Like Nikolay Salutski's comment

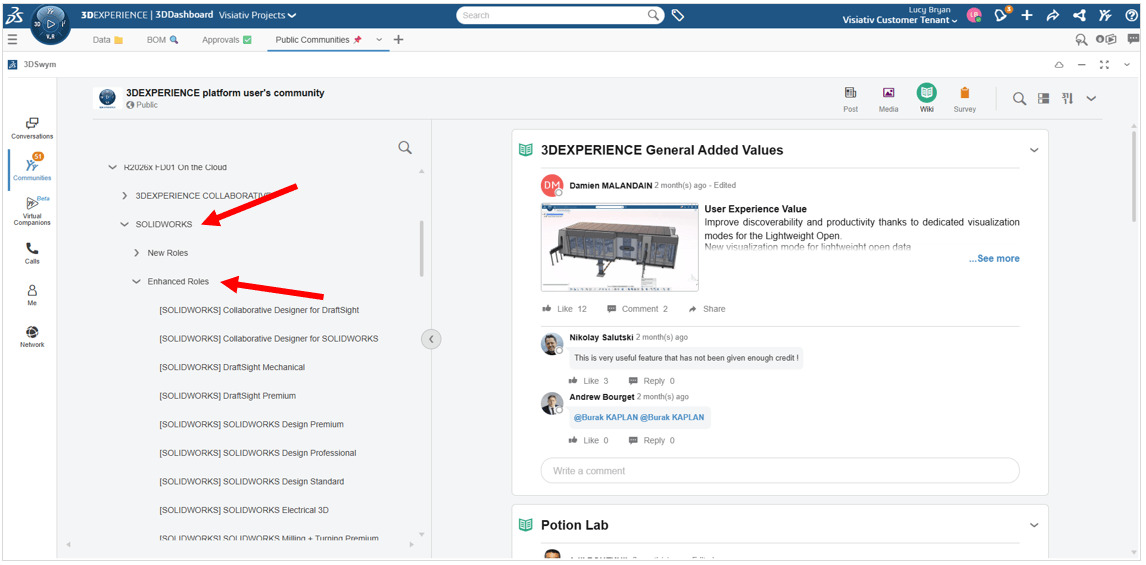tap(590, 381)
